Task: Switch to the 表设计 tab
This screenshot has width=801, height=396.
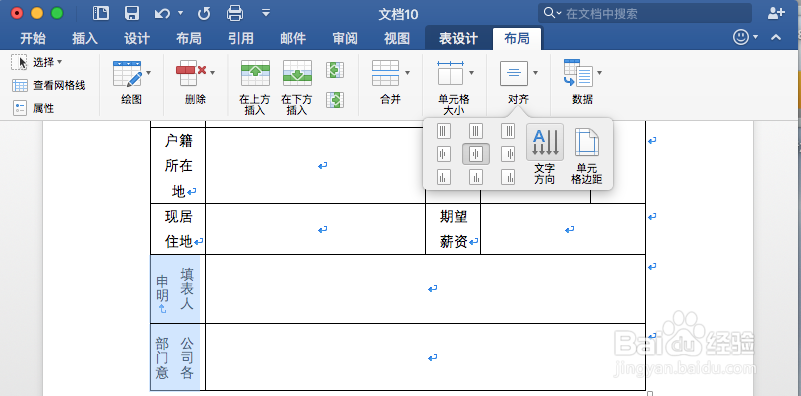Action: pos(458,38)
